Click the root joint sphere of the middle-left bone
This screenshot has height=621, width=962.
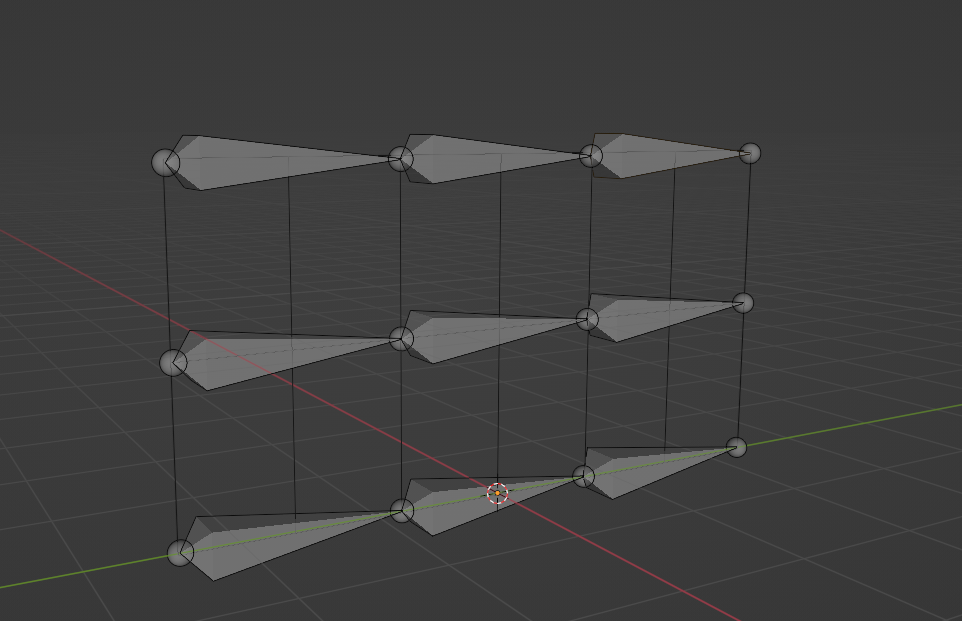(173, 363)
